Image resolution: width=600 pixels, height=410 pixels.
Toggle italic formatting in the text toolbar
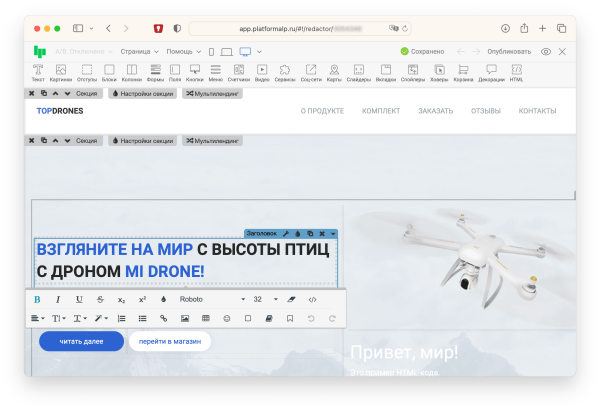(58, 299)
